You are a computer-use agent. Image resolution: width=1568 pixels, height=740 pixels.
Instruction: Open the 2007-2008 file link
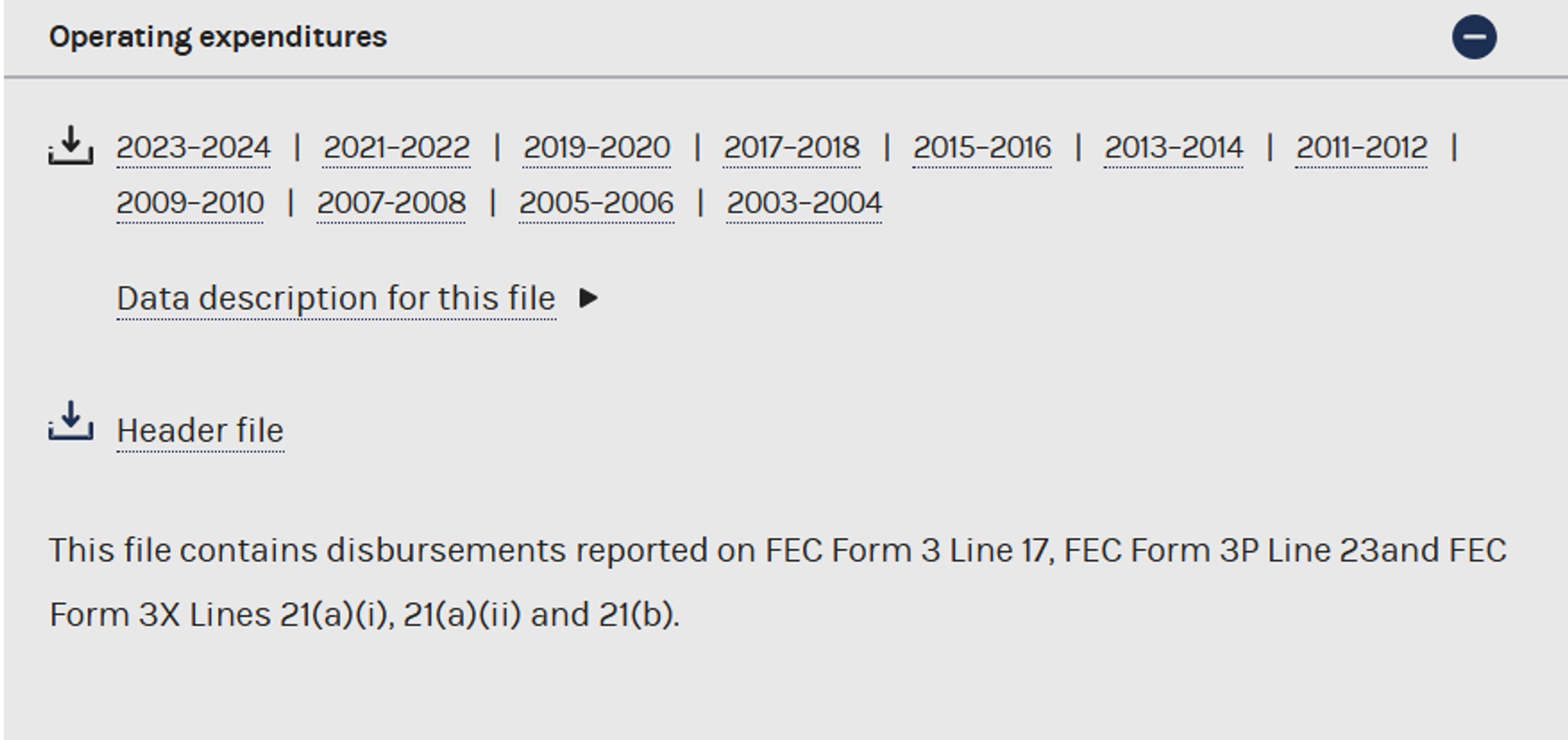click(x=391, y=203)
